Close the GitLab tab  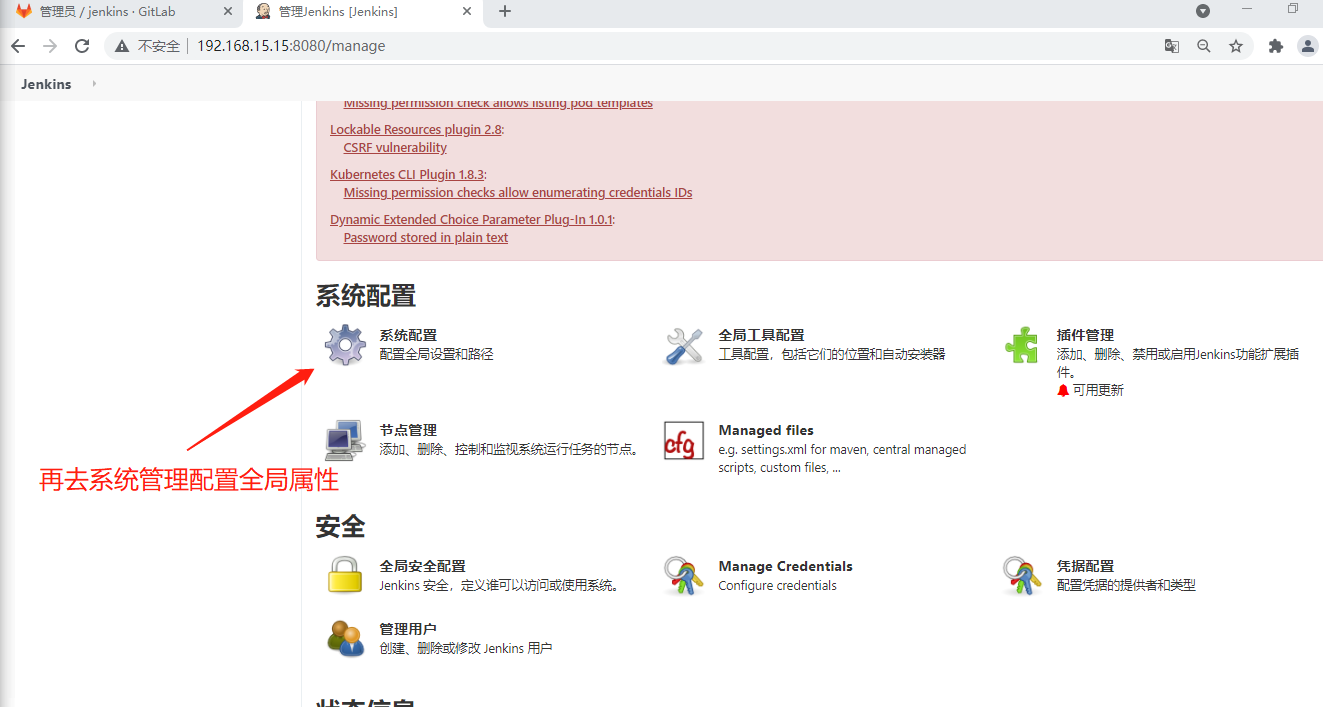pyautogui.click(x=227, y=12)
